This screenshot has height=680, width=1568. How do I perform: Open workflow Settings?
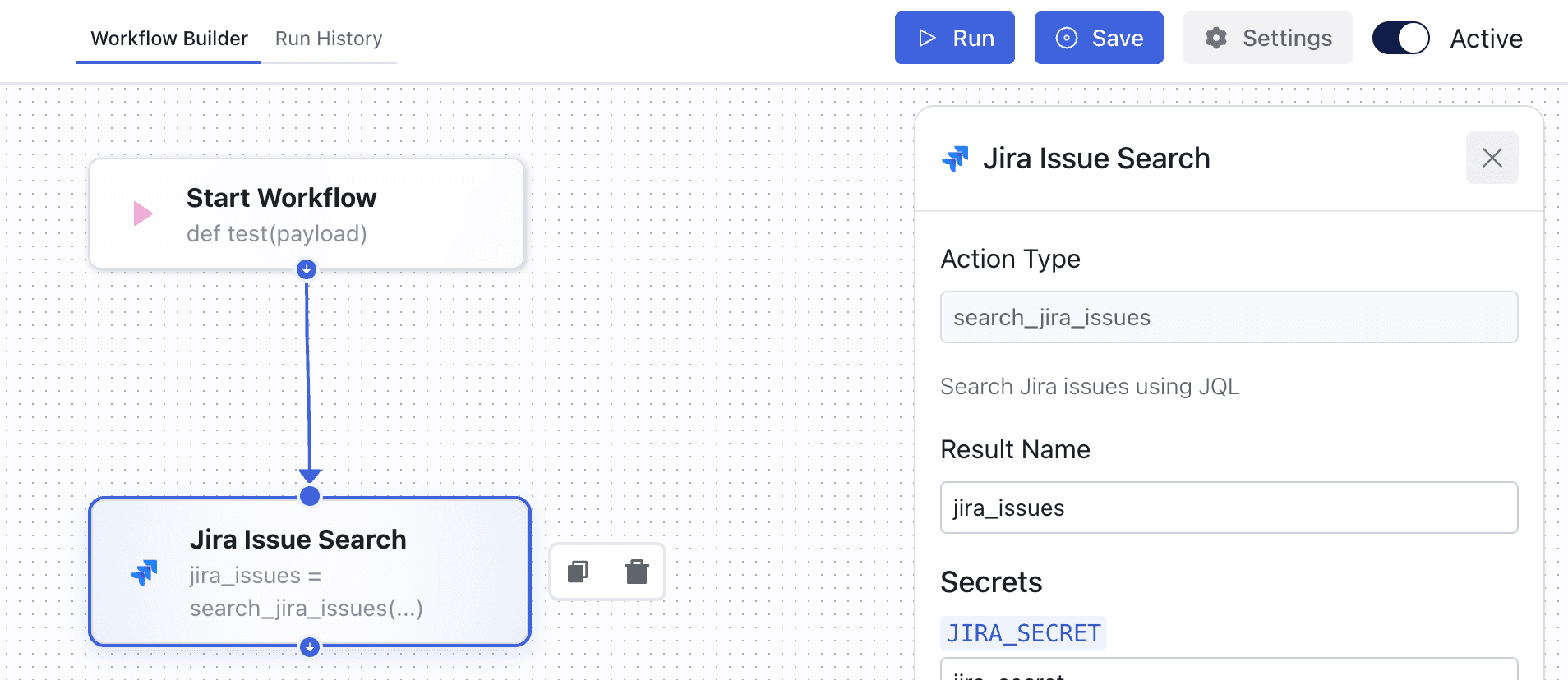point(1267,38)
